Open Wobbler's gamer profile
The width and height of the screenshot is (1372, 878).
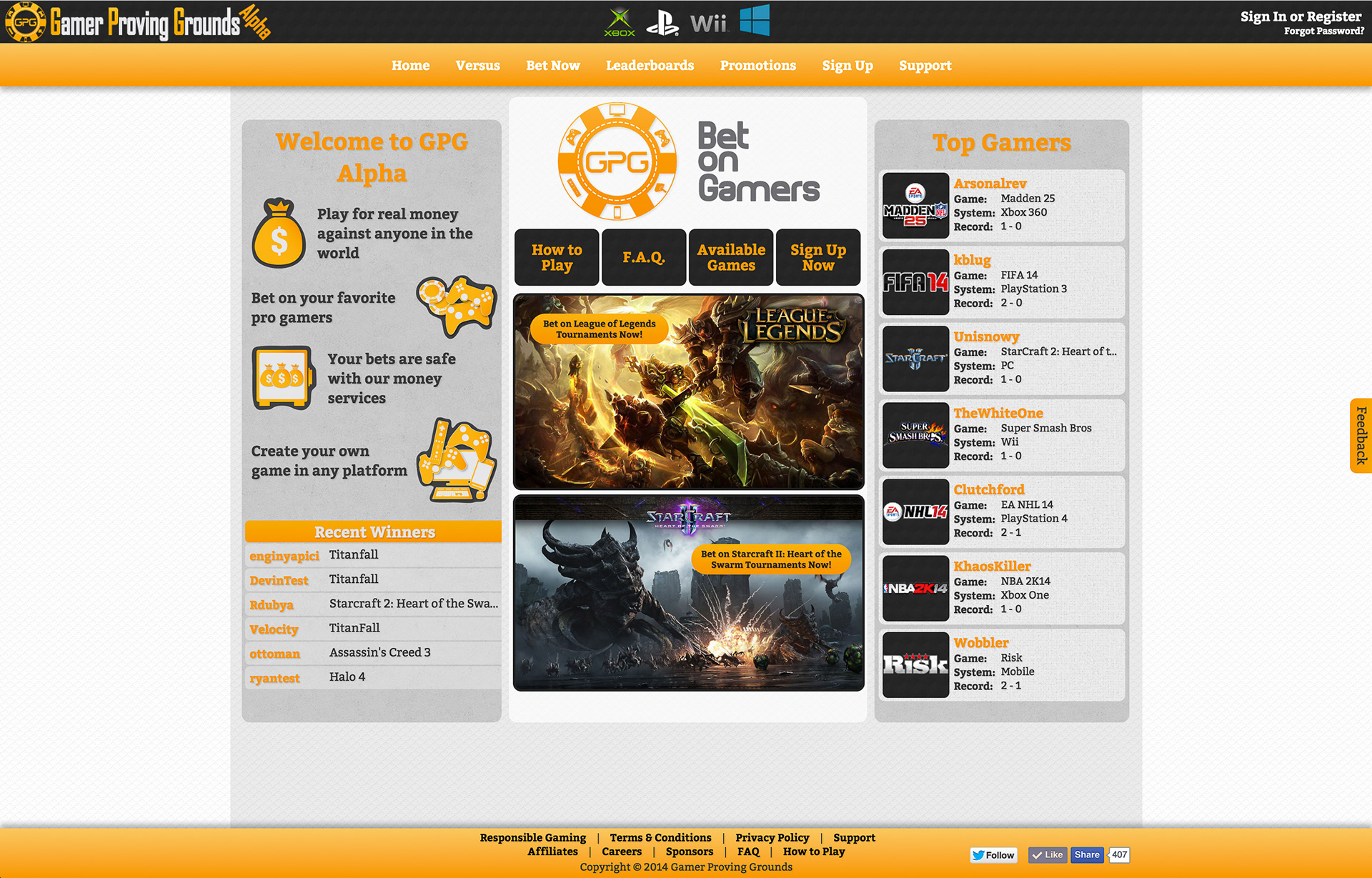pyautogui.click(x=981, y=642)
